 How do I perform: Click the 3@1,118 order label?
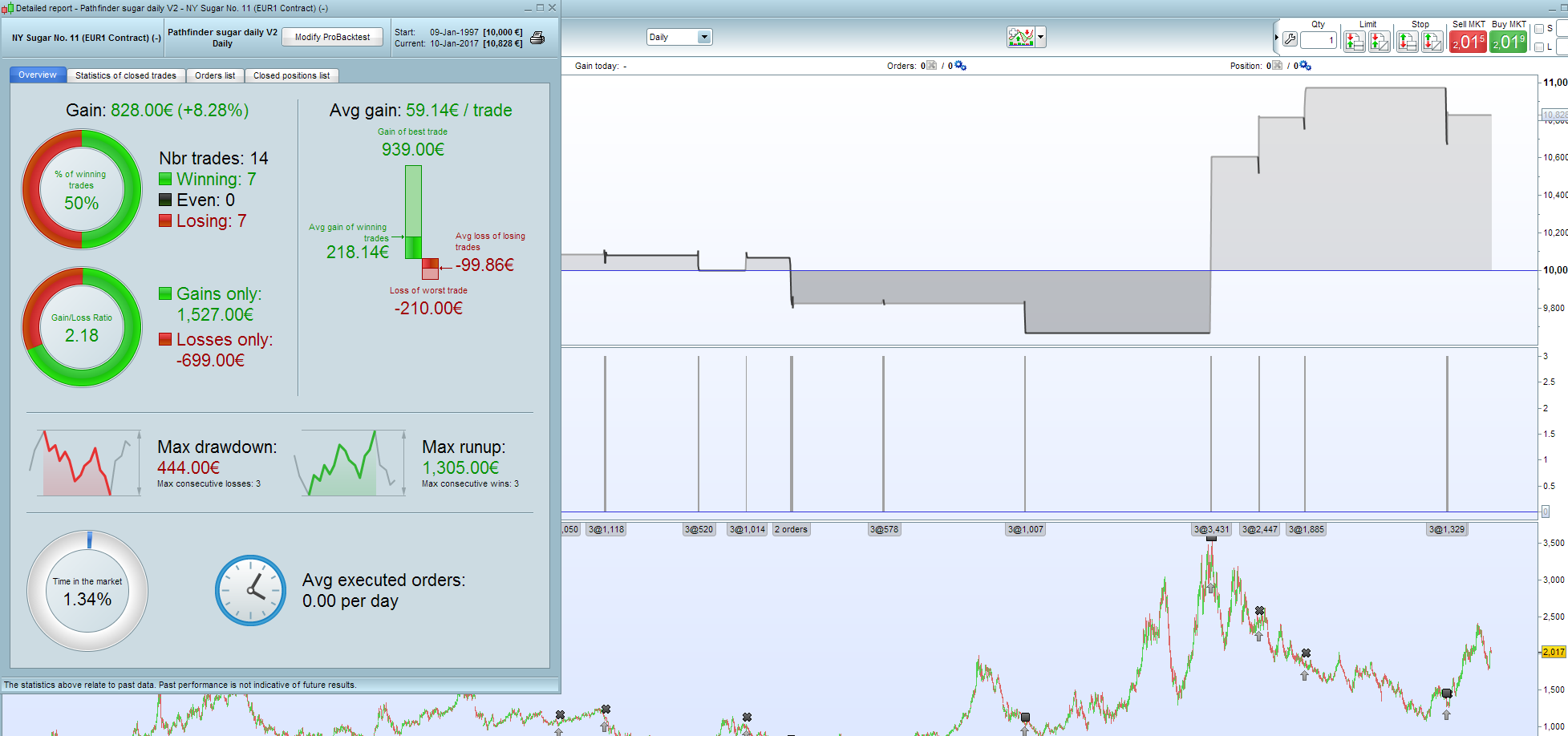click(x=606, y=529)
